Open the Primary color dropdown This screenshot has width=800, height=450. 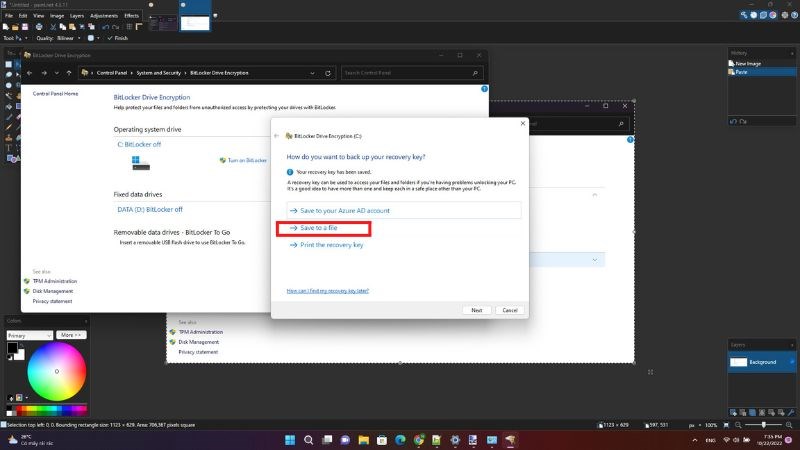click(x=29, y=335)
